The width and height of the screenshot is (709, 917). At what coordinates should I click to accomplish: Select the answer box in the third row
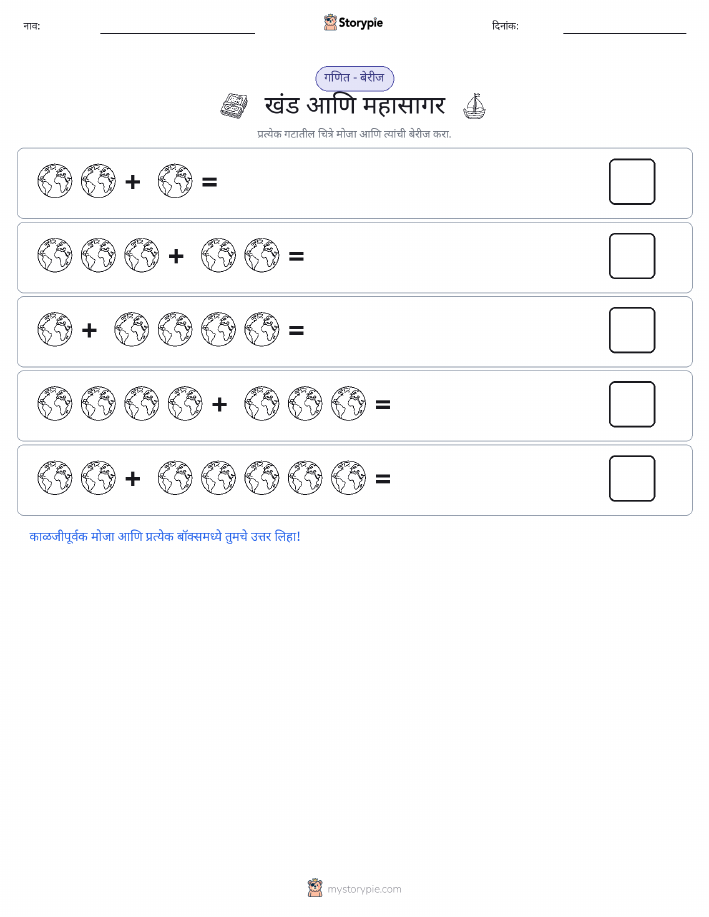[x=632, y=330]
